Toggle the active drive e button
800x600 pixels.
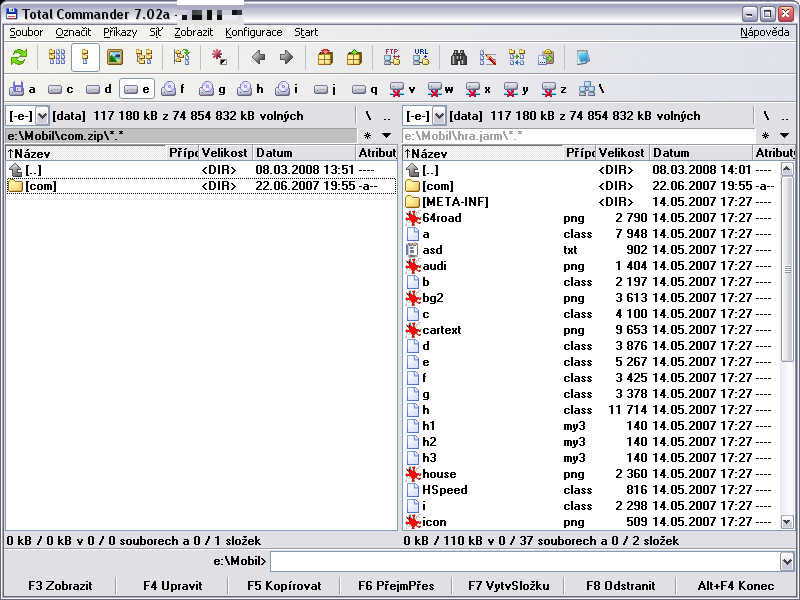pos(137,89)
